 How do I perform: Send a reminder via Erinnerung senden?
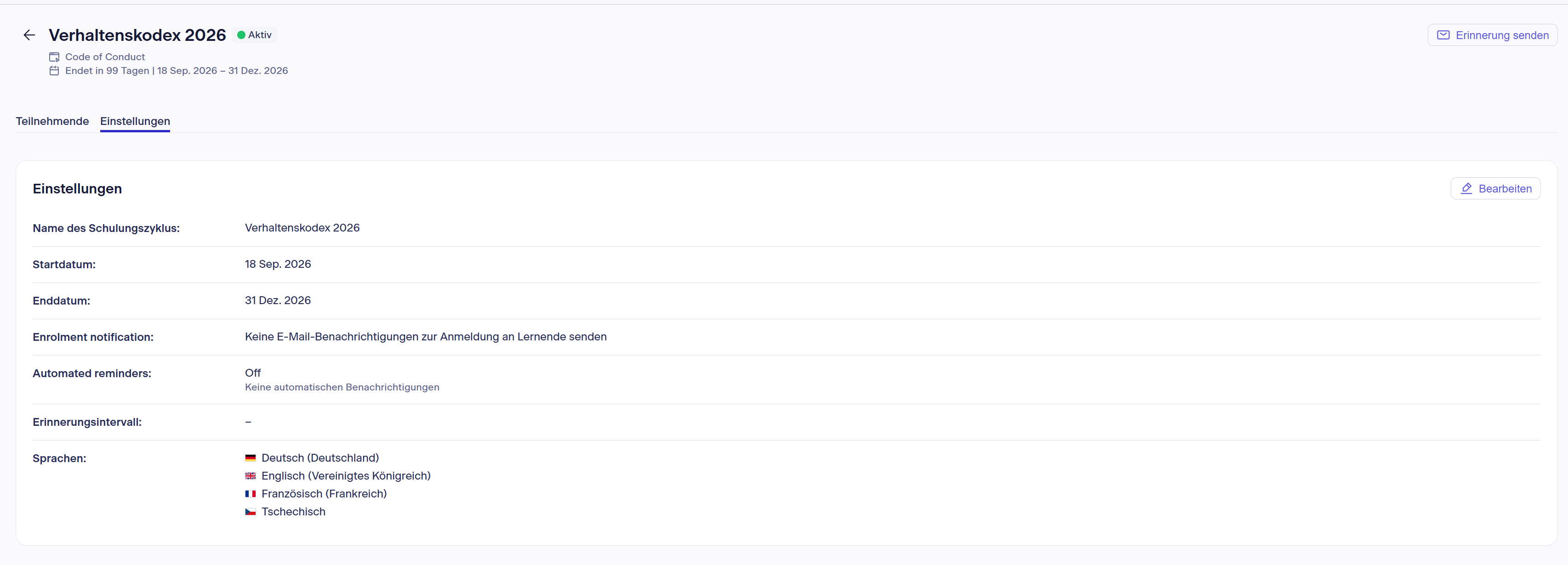[1492, 35]
